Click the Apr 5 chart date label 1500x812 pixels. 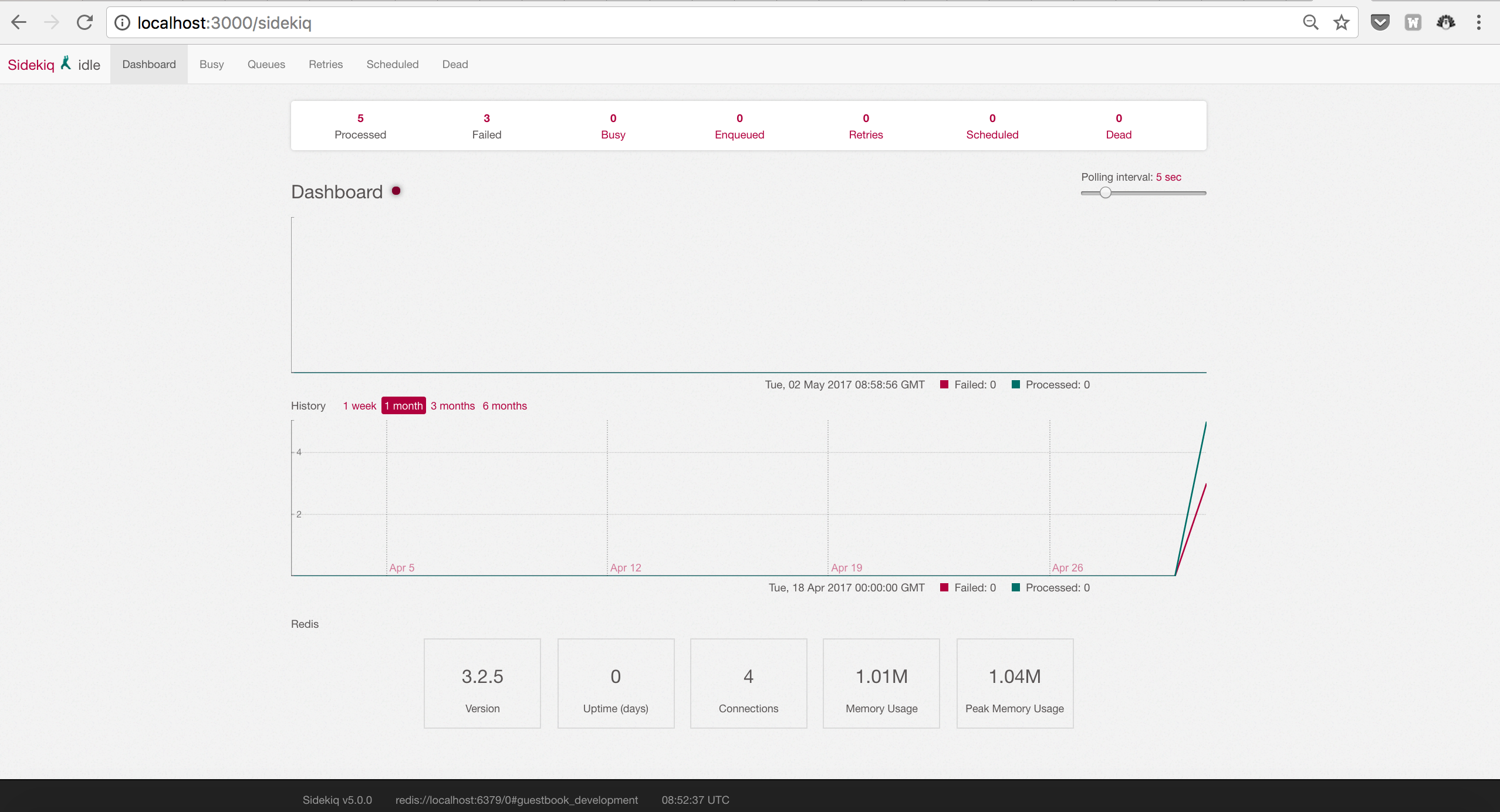coord(402,568)
